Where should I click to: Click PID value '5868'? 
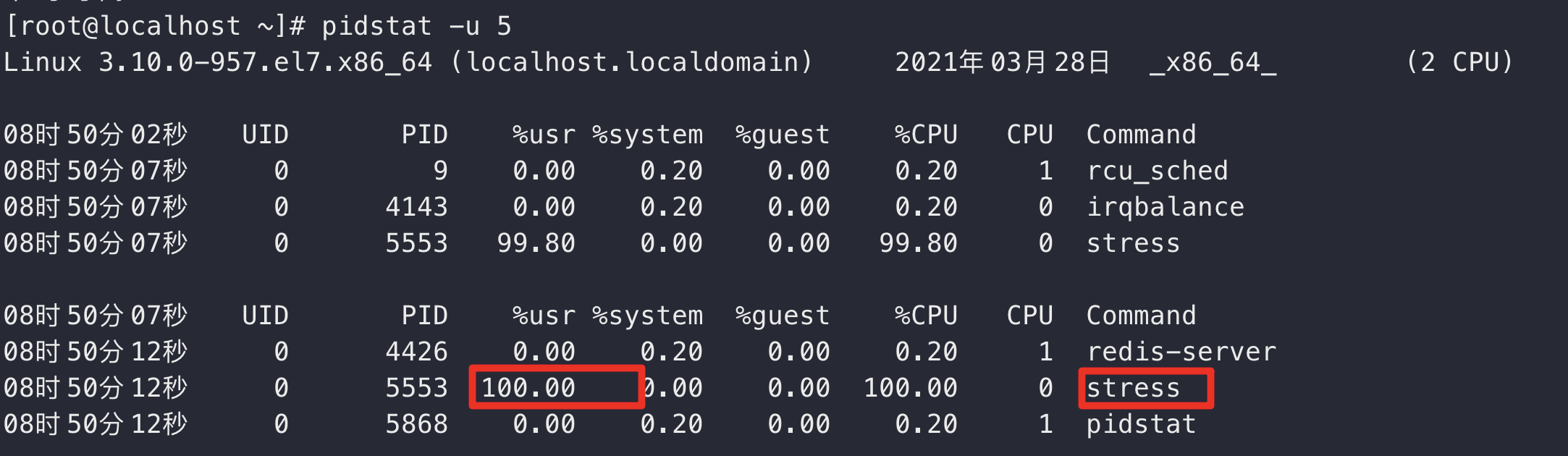417,425
